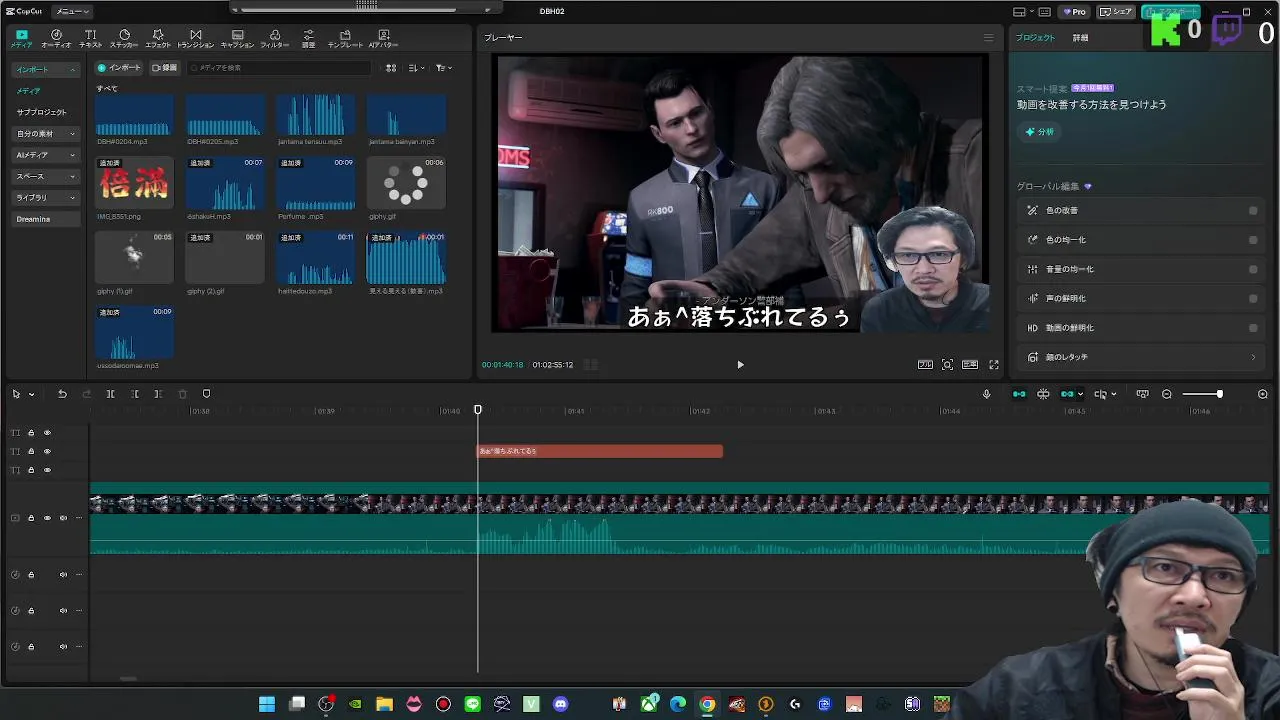1280x720 pixels.
Task: Mute the first audio track speaker icon
Action: (63, 575)
